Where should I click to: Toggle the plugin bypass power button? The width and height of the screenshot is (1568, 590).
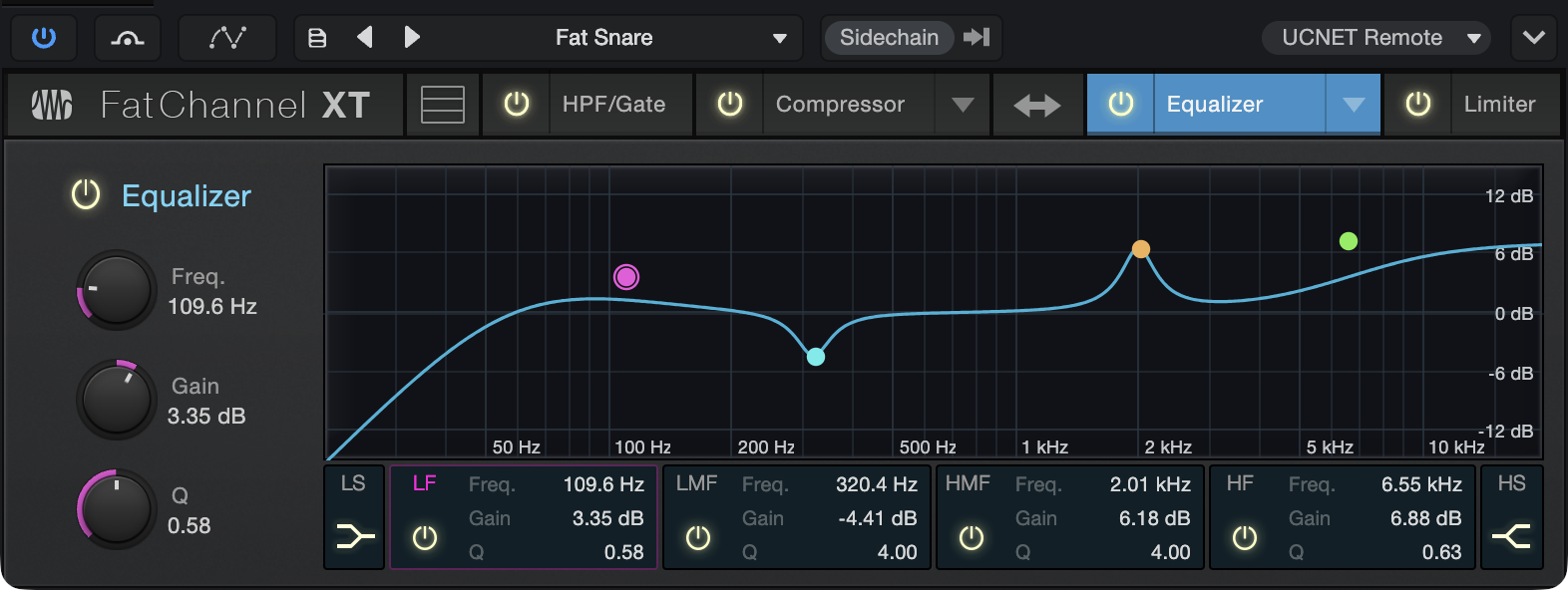pos(44,38)
